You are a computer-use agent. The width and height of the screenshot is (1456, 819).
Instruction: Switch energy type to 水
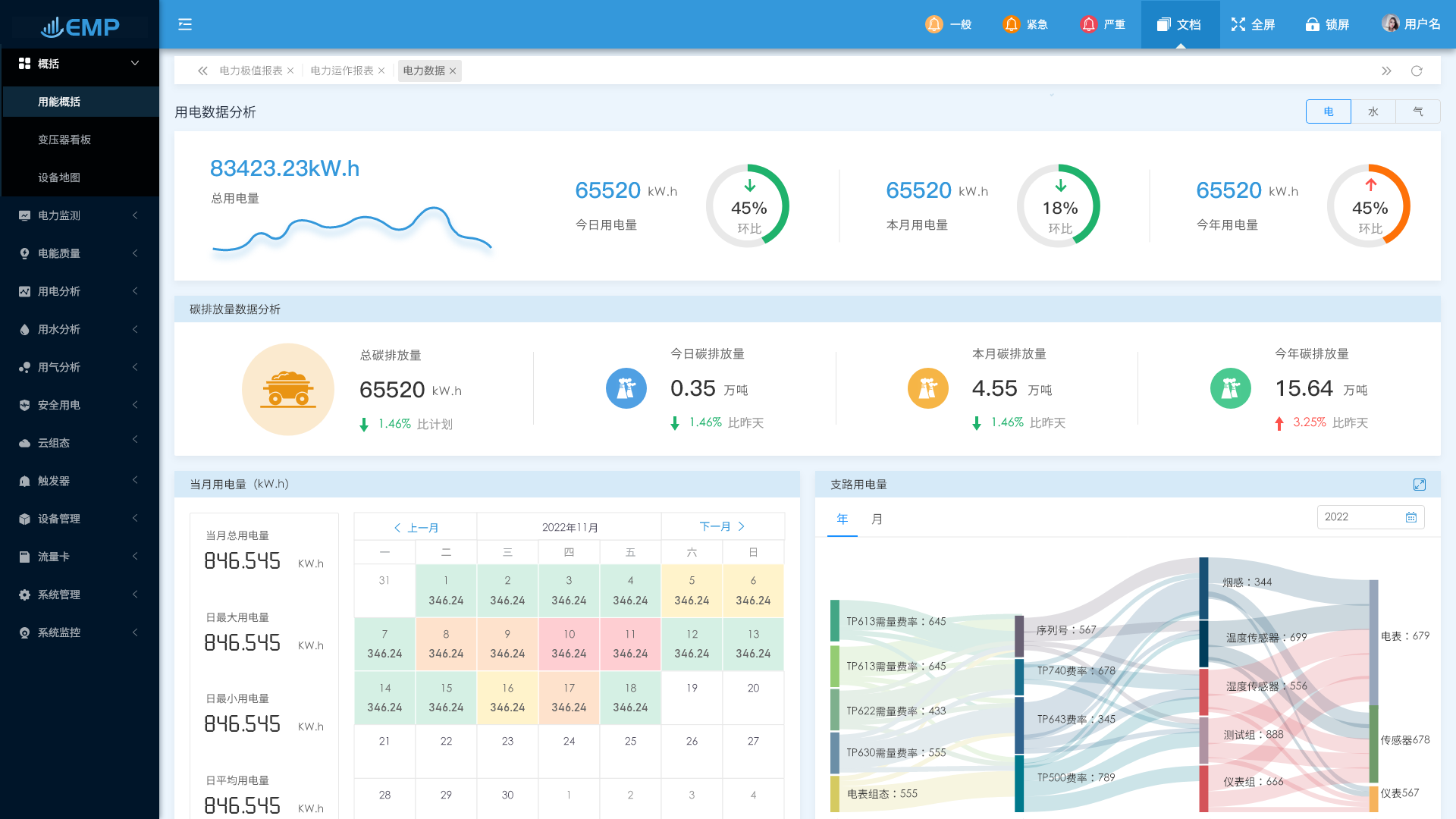[x=1373, y=111]
